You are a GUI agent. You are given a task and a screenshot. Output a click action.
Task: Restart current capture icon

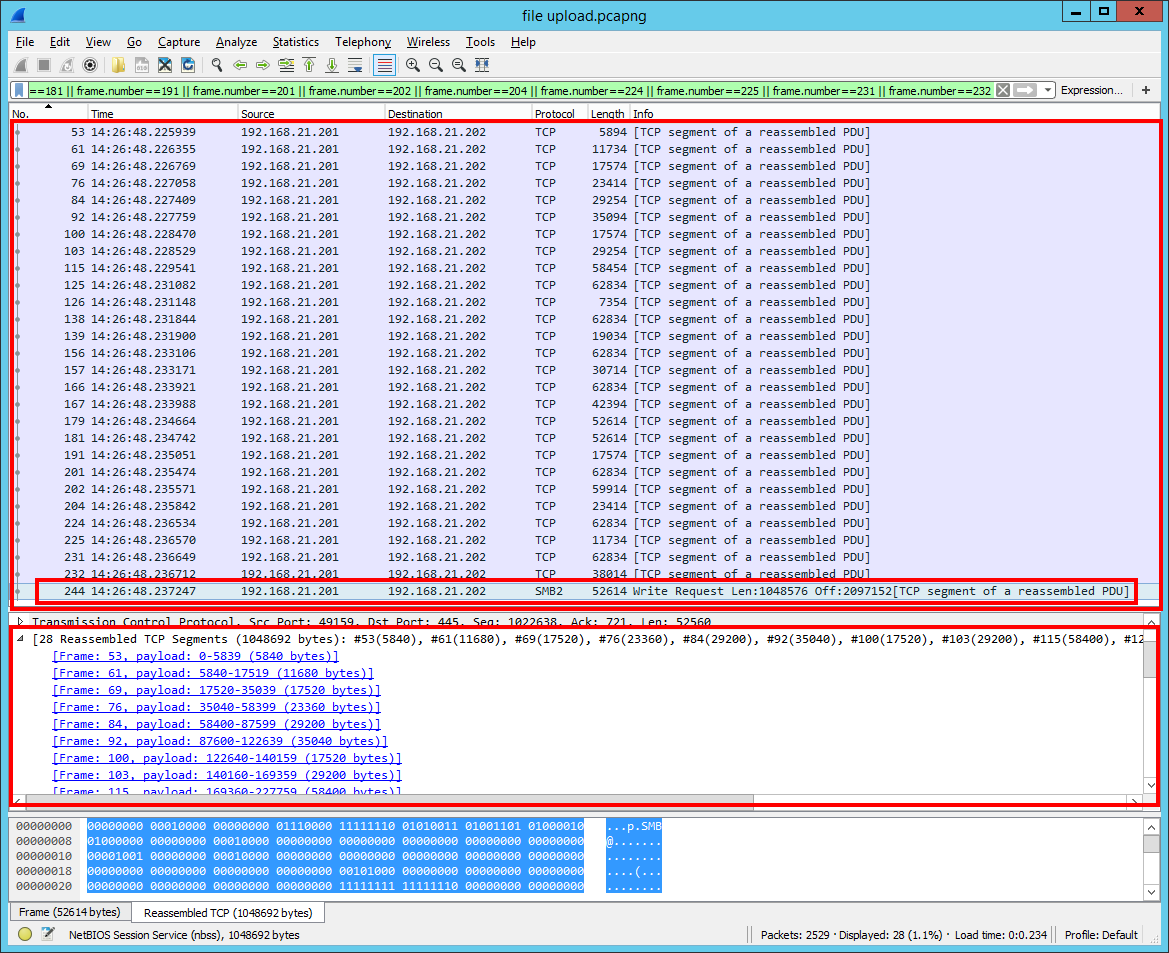pyautogui.click(x=67, y=66)
